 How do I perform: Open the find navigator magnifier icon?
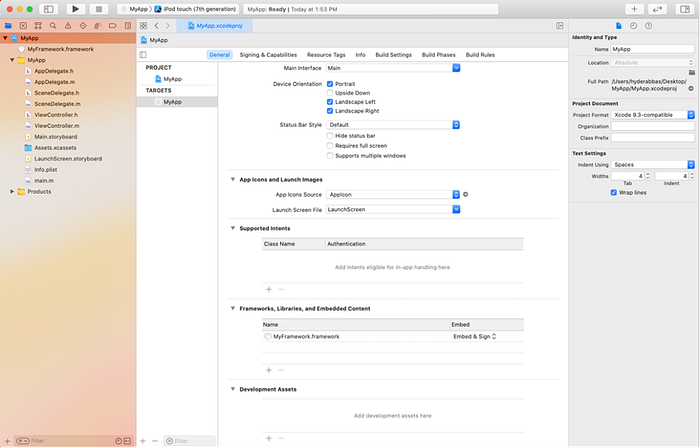pyautogui.click(x=53, y=26)
